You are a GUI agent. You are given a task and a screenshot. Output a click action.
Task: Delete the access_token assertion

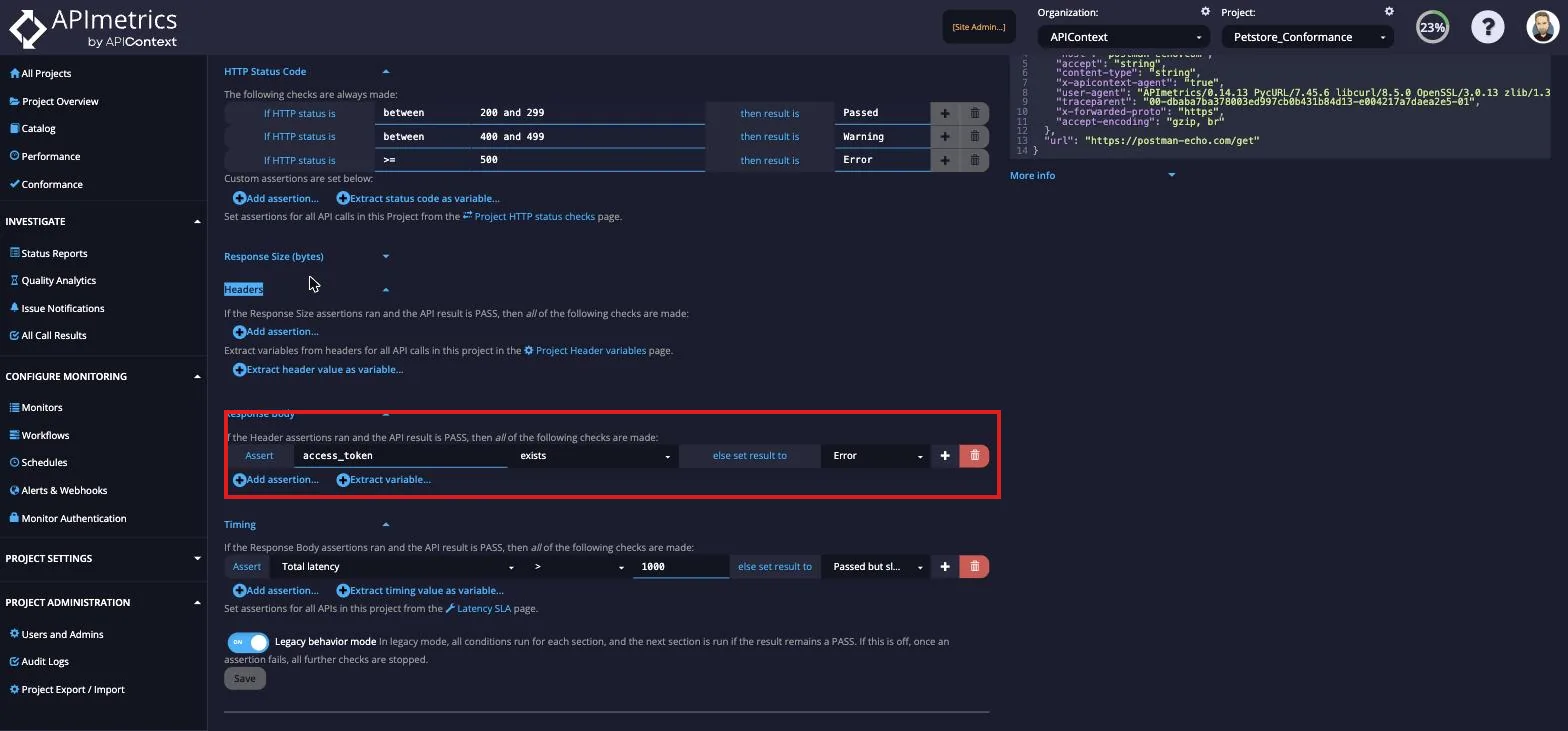pos(975,456)
